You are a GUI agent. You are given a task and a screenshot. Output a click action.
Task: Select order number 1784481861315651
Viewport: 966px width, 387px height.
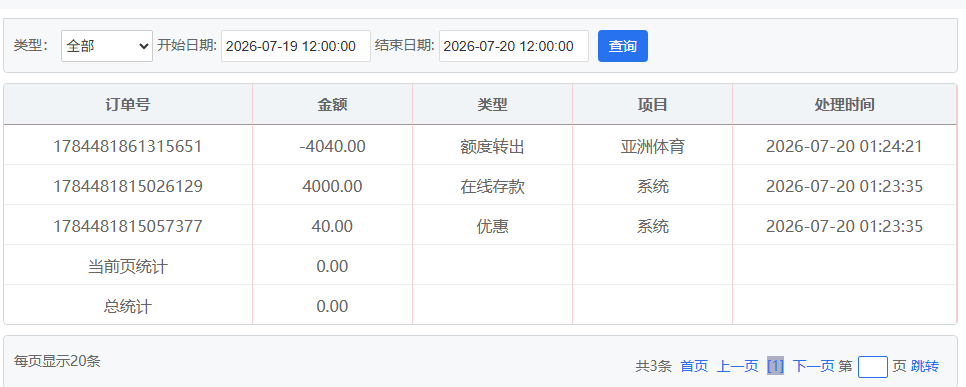coord(128,146)
